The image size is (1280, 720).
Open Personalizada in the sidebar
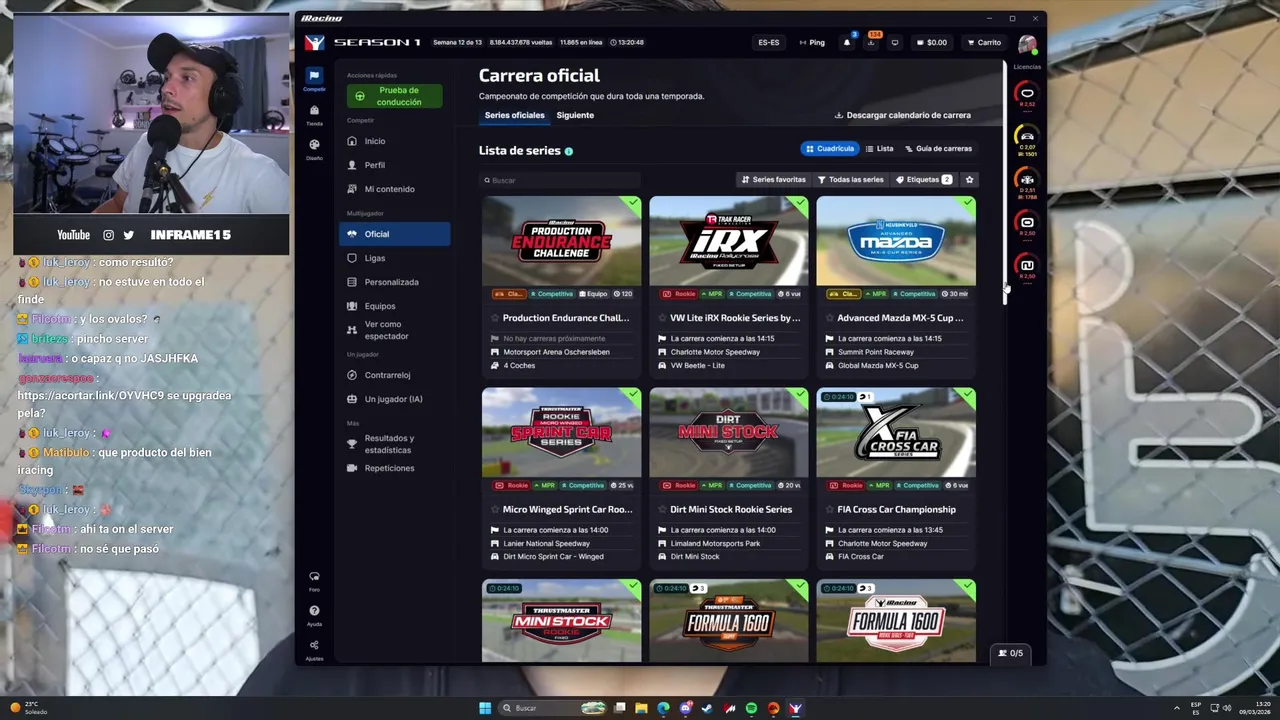coord(395,282)
